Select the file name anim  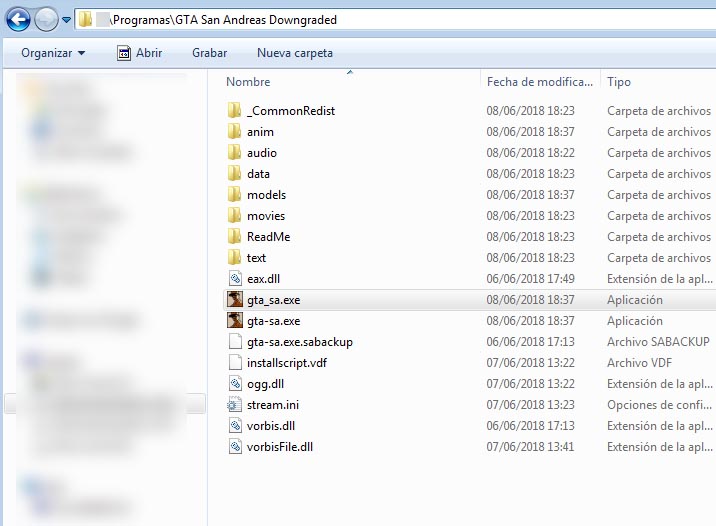(x=260, y=132)
